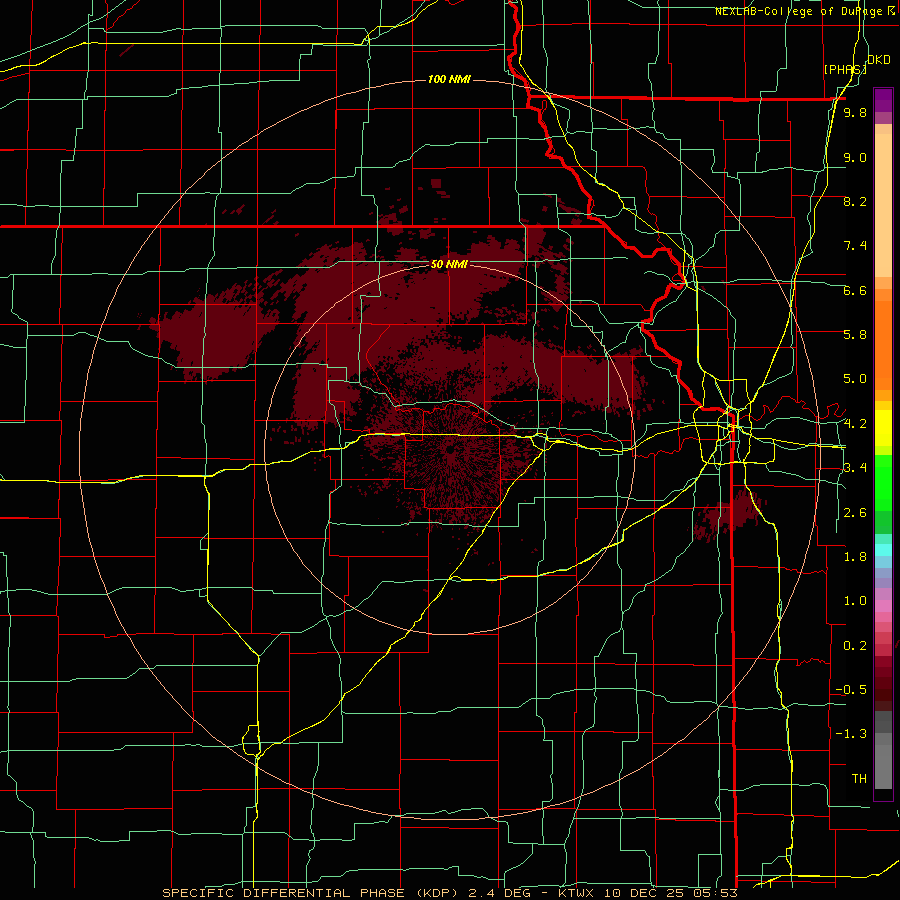Pick the gray segment at the bottom of the color bar
This screenshot has width=900, height=900.
883,766
